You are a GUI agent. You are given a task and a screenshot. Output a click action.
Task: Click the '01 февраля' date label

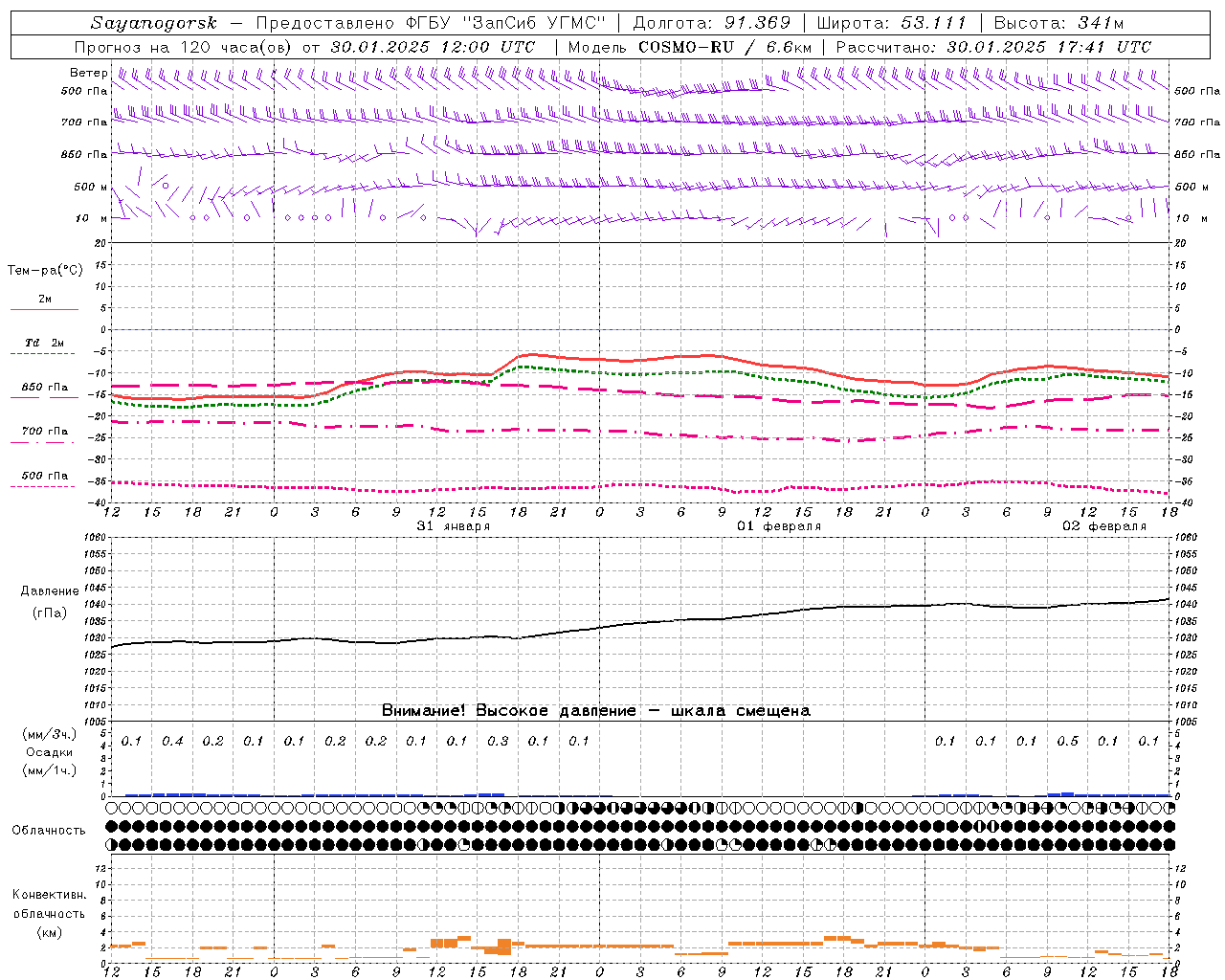(x=779, y=526)
